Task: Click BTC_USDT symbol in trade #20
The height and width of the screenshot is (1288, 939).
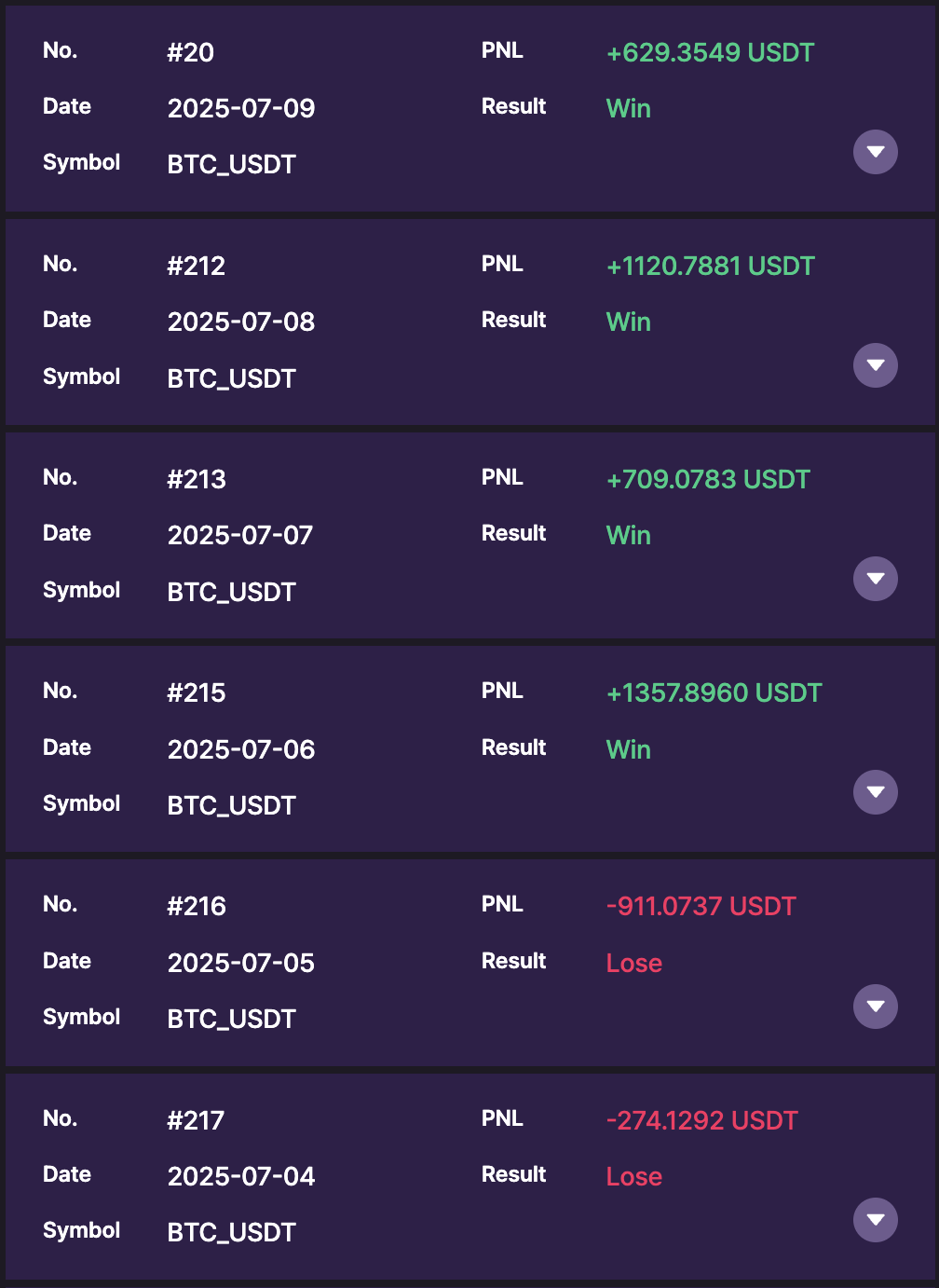Action: coord(232,165)
